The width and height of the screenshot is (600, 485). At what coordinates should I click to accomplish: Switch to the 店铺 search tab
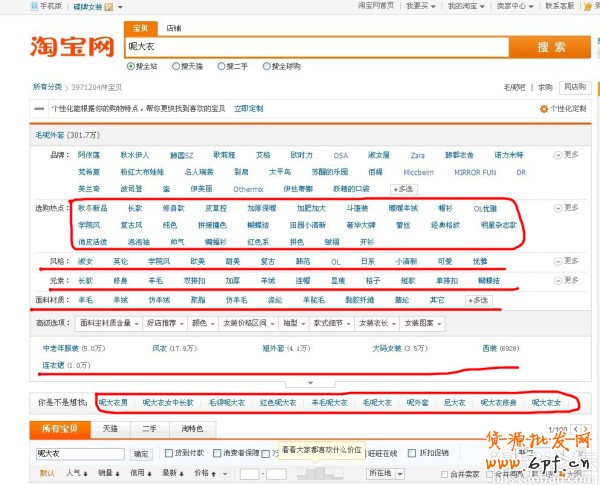click(174, 29)
